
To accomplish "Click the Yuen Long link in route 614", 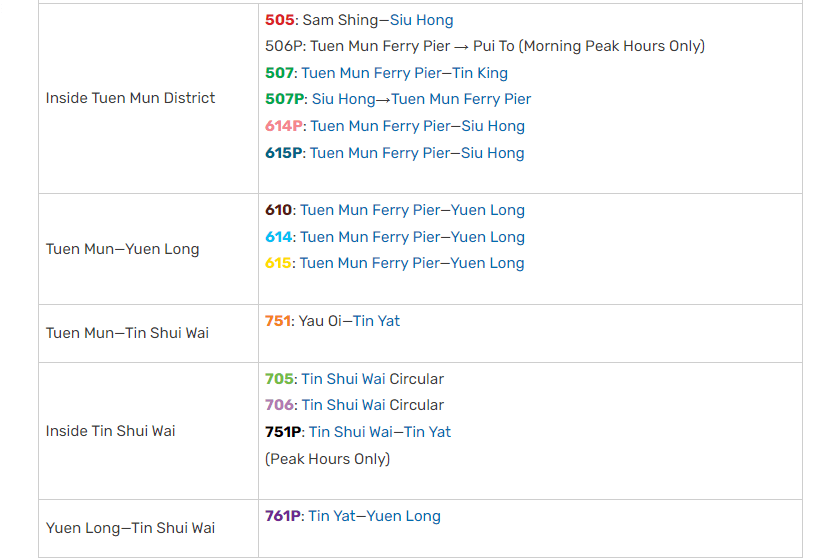I will (488, 237).
